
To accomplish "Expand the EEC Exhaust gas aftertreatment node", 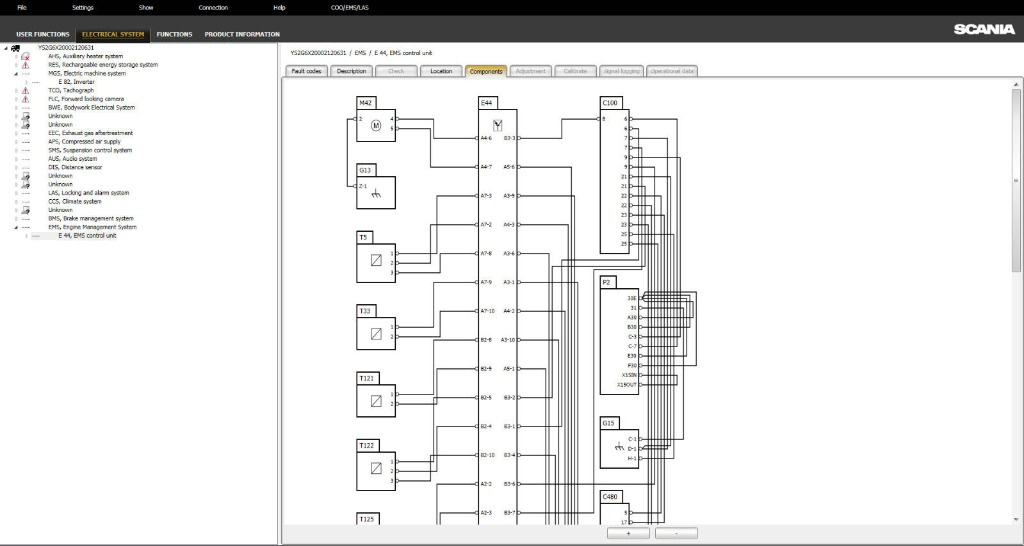I will tap(16, 133).
